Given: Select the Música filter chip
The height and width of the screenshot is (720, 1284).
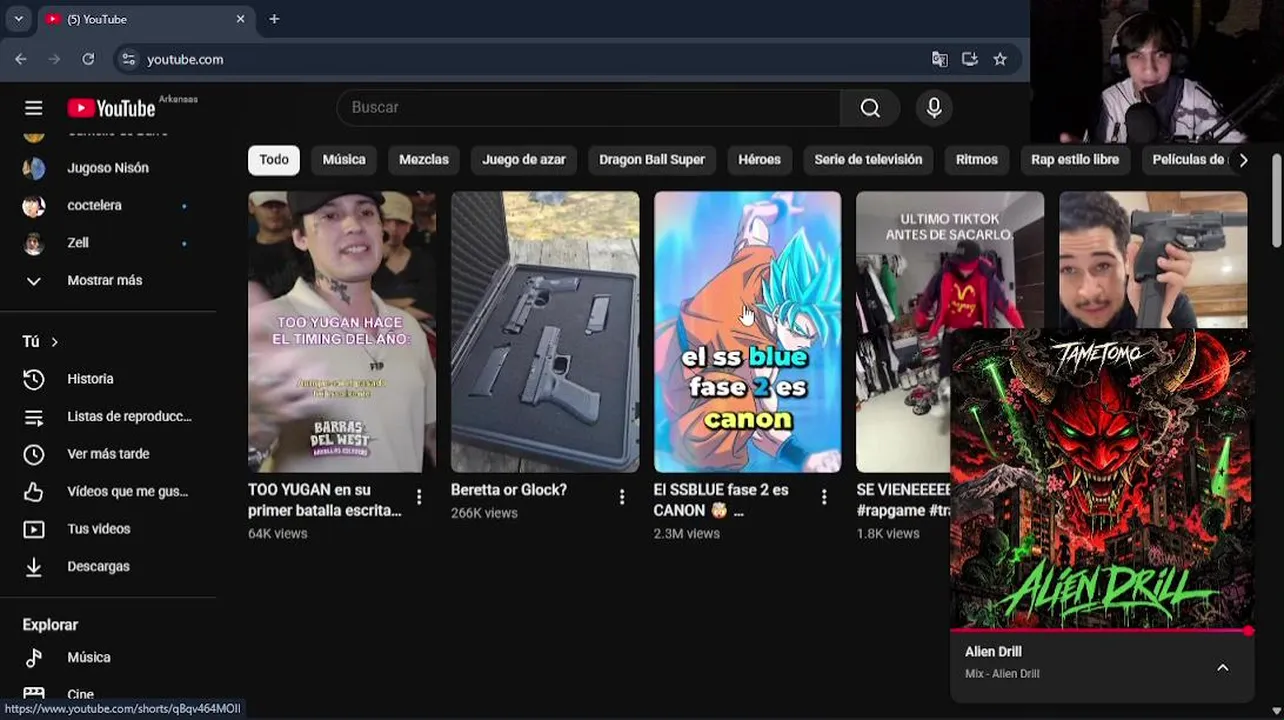Looking at the screenshot, I should (344, 160).
